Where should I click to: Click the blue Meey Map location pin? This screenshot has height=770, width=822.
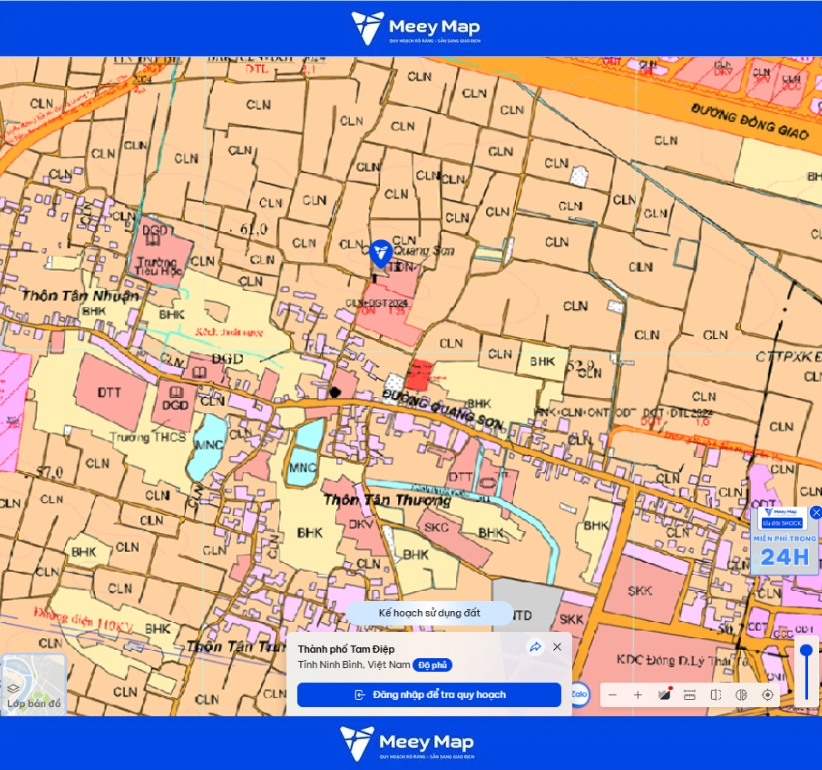(x=381, y=254)
